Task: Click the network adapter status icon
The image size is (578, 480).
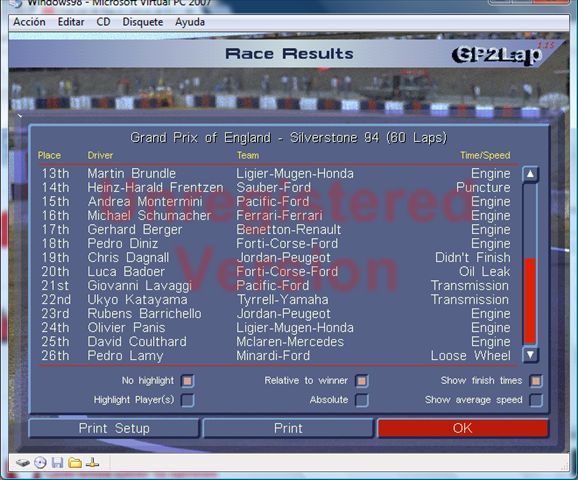Action: pos(92,462)
